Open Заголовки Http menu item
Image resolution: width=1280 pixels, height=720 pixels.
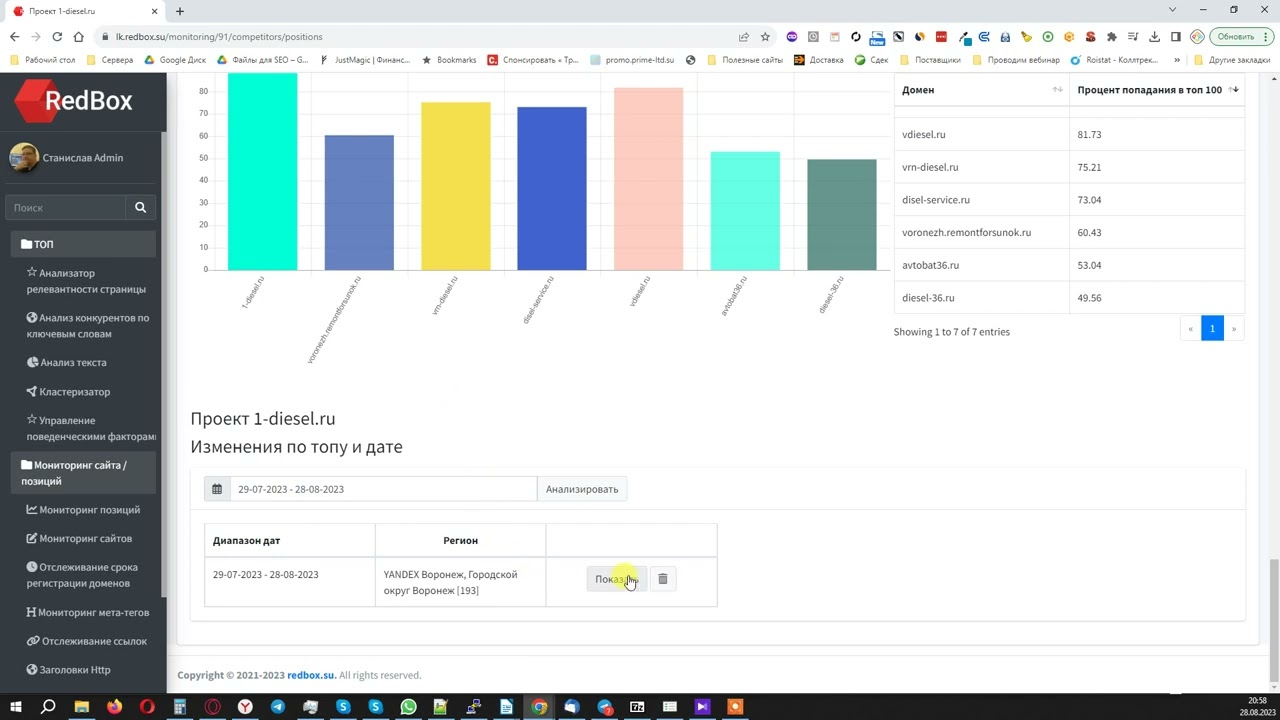click(x=68, y=670)
